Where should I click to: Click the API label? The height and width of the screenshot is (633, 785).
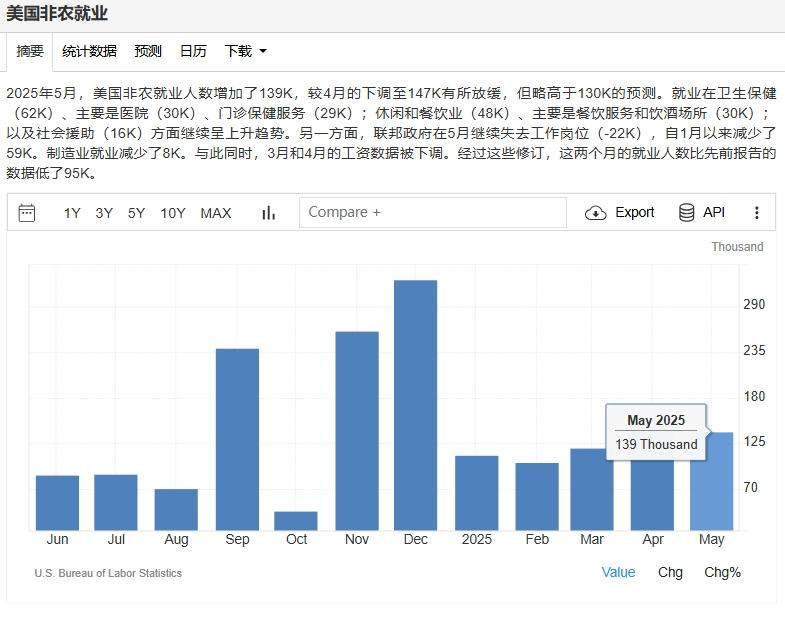click(x=713, y=212)
